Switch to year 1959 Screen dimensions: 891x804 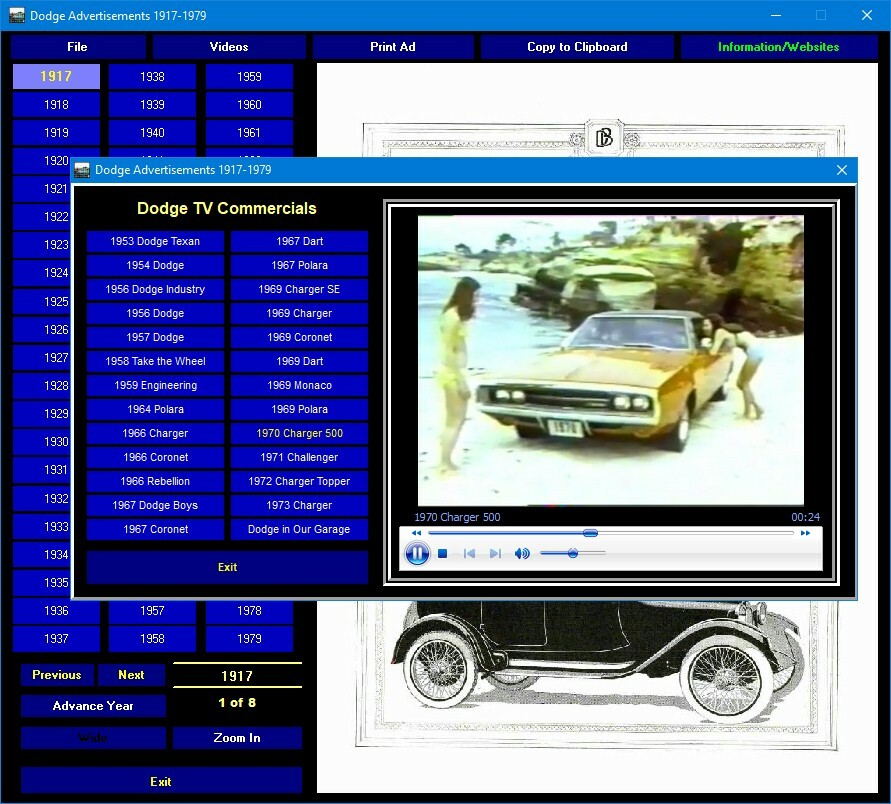tap(249, 76)
